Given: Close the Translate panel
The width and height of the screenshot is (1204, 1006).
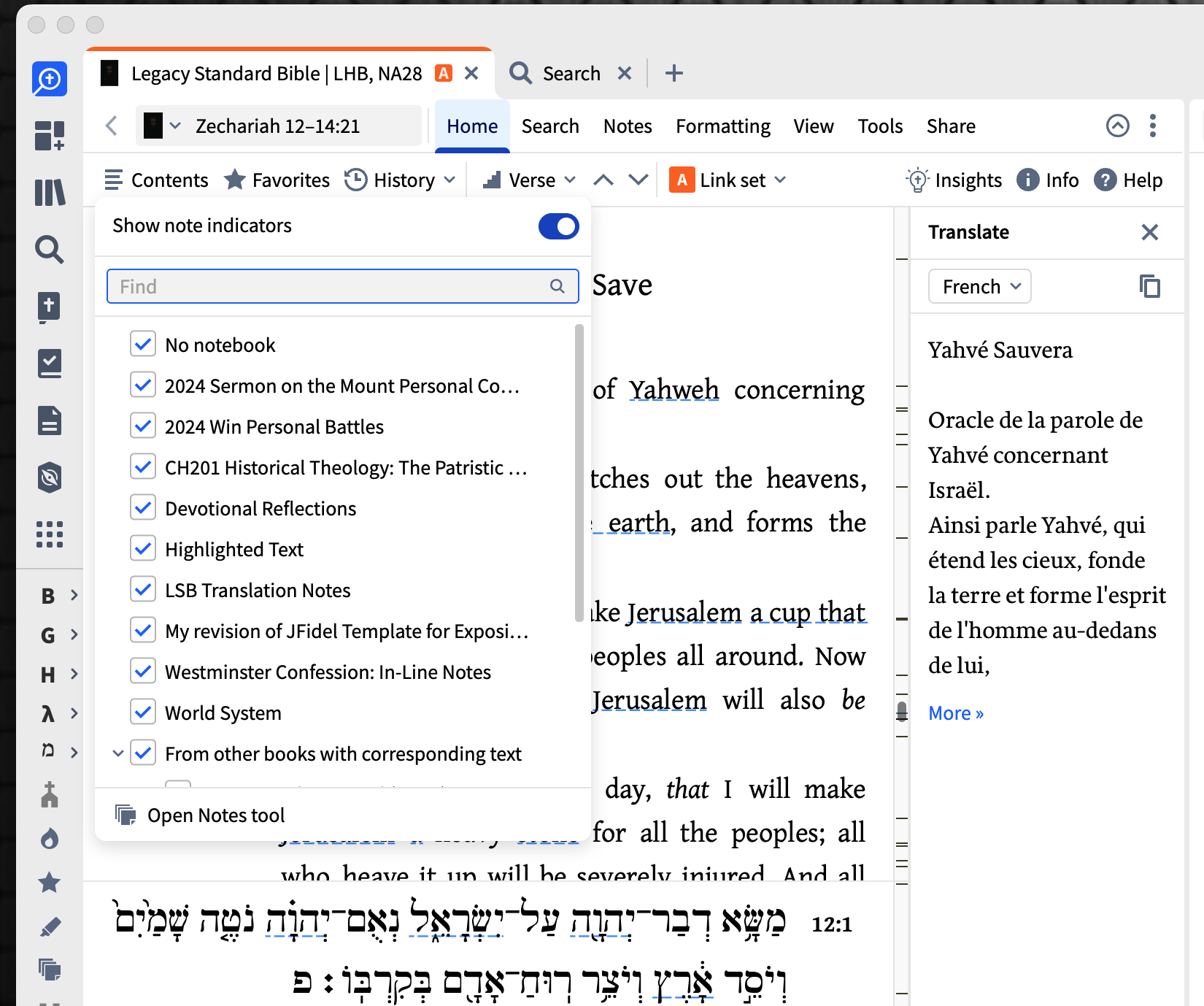Looking at the screenshot, I should click(x=1150, y=232).
